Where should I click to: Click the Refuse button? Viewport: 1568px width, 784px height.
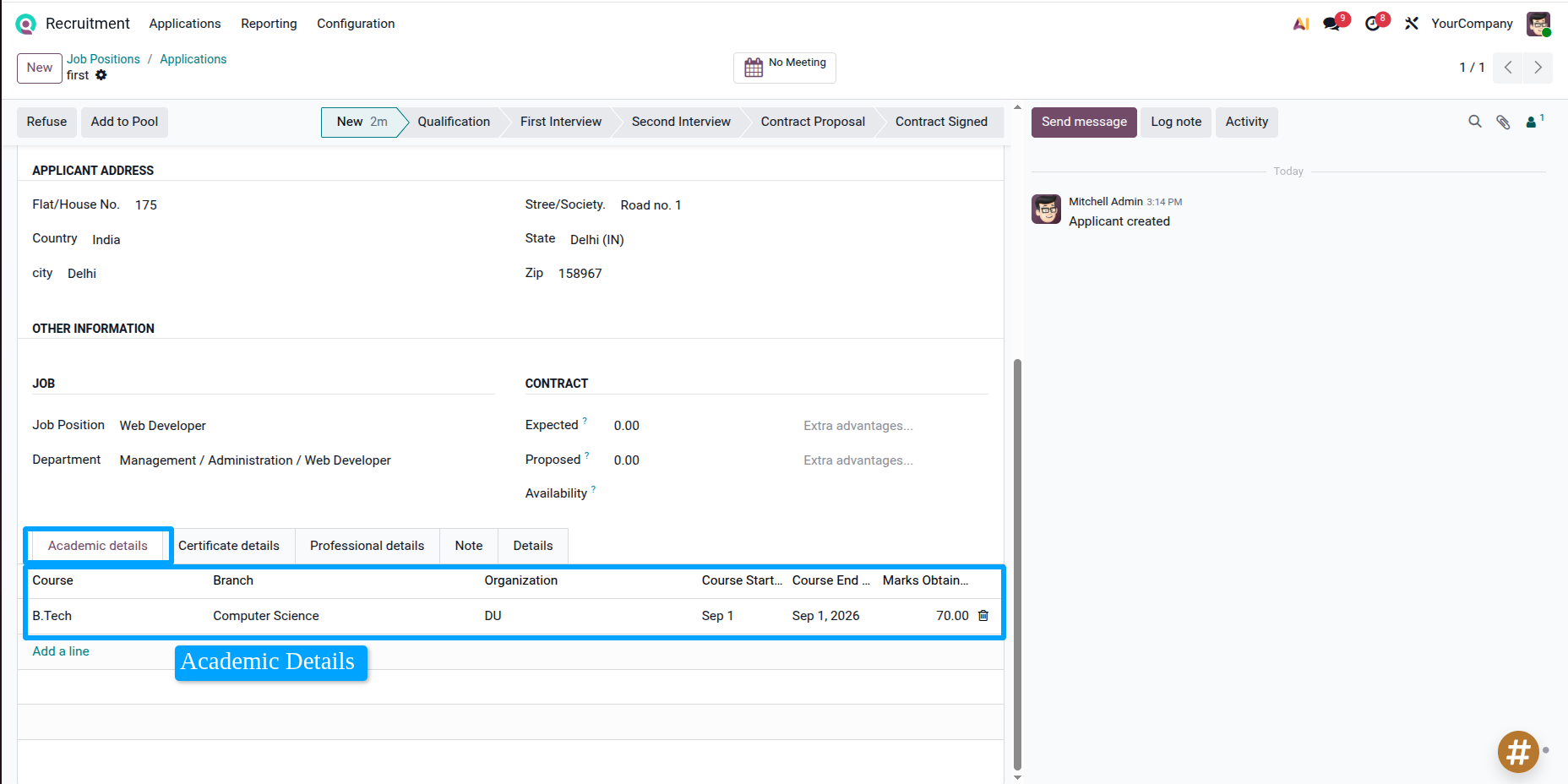[46, 122]
